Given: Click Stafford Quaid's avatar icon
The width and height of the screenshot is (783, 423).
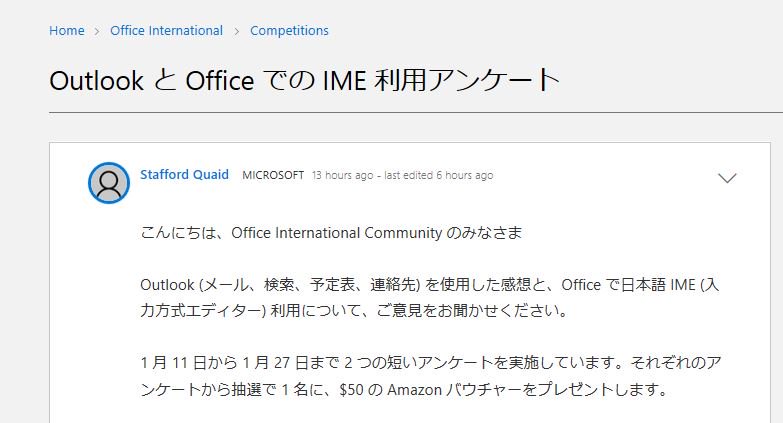Looking at the screenshot, I should pos(109,183).
